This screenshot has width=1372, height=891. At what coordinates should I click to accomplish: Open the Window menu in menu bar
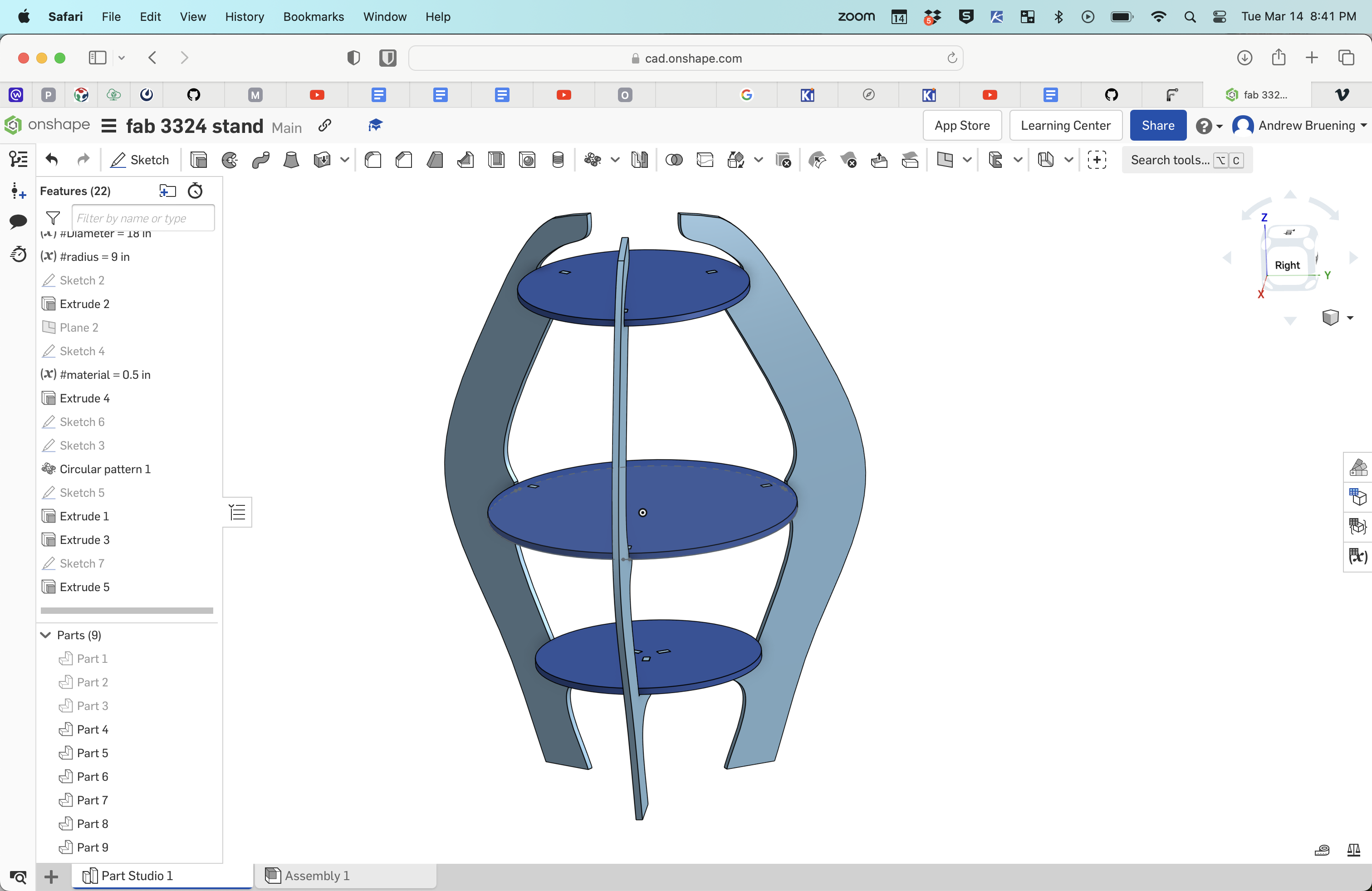click(x=384, y=17)
